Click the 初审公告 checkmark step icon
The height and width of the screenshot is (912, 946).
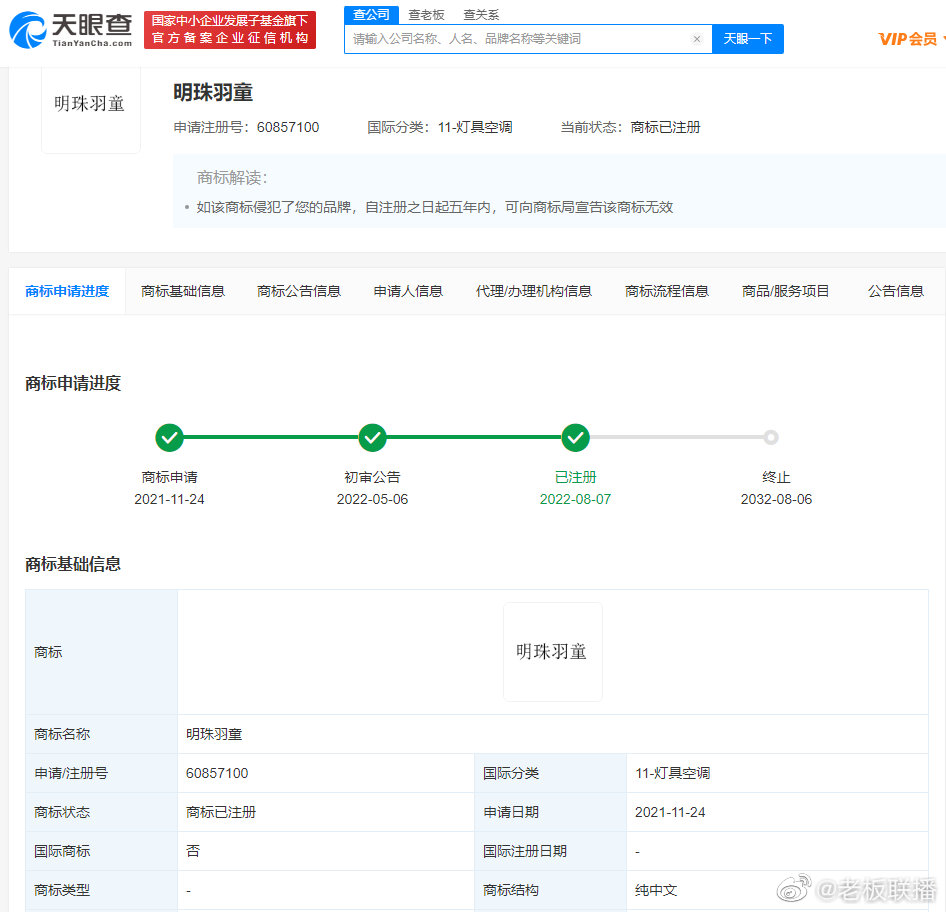point(372,438)
